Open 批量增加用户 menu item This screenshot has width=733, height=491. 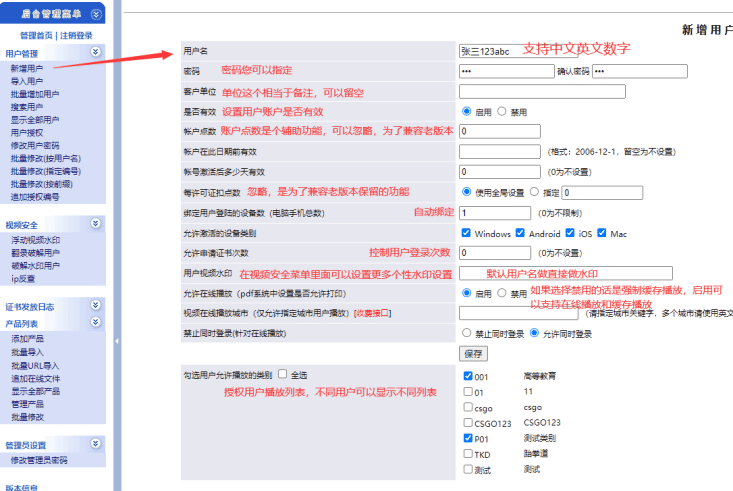click(x=34, y=93)
